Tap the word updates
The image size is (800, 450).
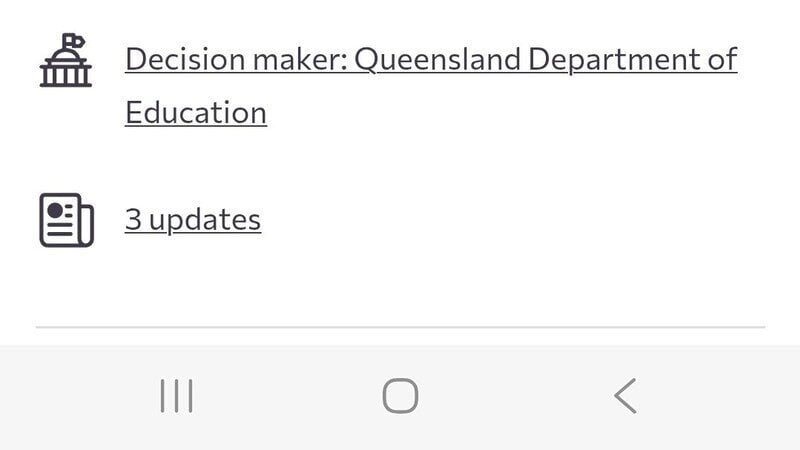(203, 220)
